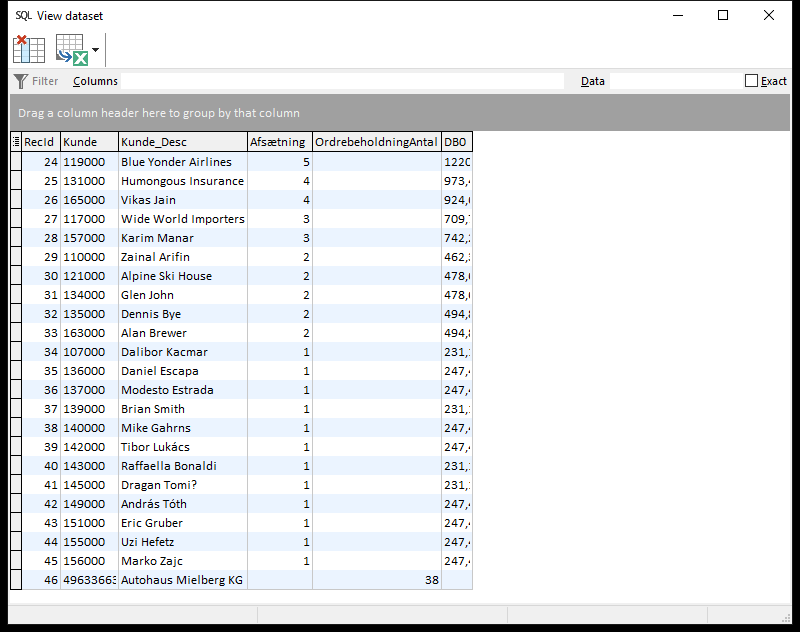
Task: Sort by the DB0 column header
Action: 457,142
